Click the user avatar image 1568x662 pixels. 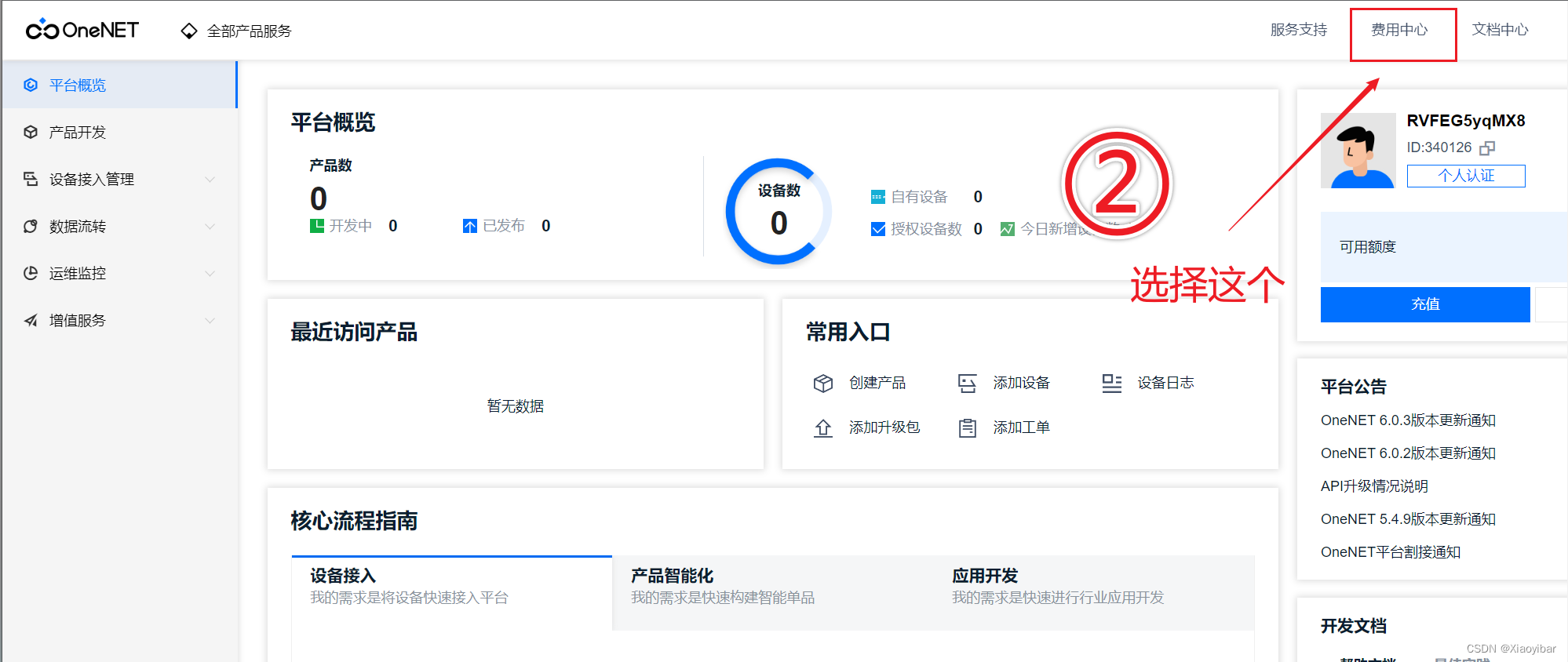pyautogui.click(x=1358, y=151)
